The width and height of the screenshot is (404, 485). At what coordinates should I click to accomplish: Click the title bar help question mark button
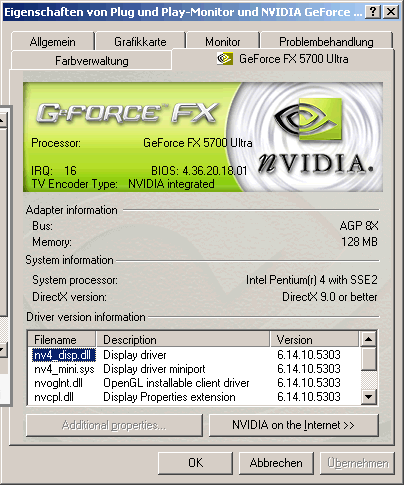coord(373,12)
